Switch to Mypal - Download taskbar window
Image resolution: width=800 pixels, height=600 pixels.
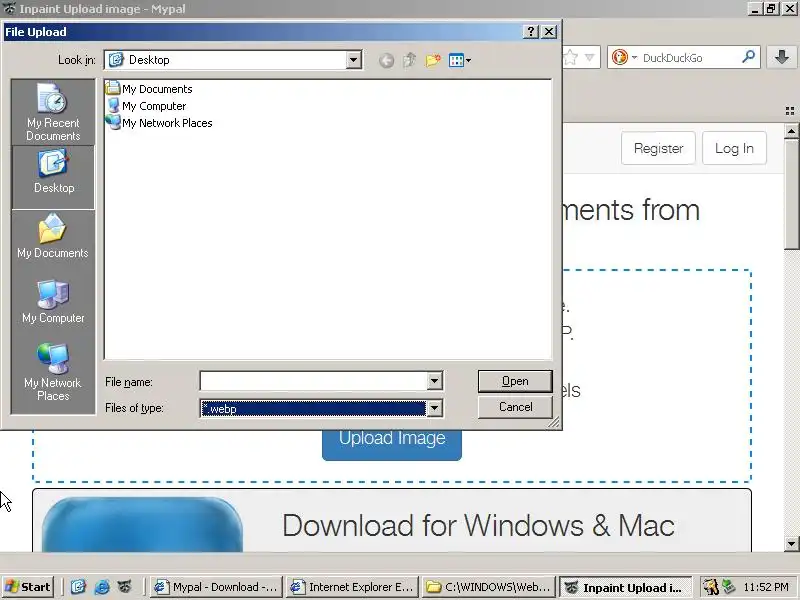[x=216, y=587]
